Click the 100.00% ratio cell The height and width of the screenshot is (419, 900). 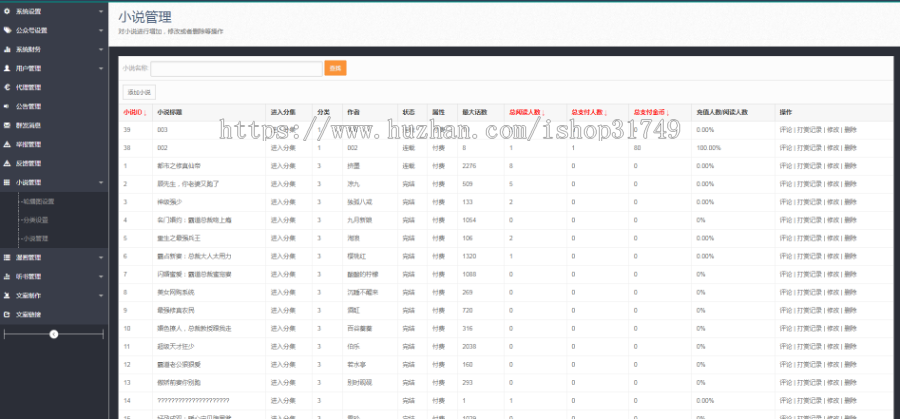coord(709,148)
